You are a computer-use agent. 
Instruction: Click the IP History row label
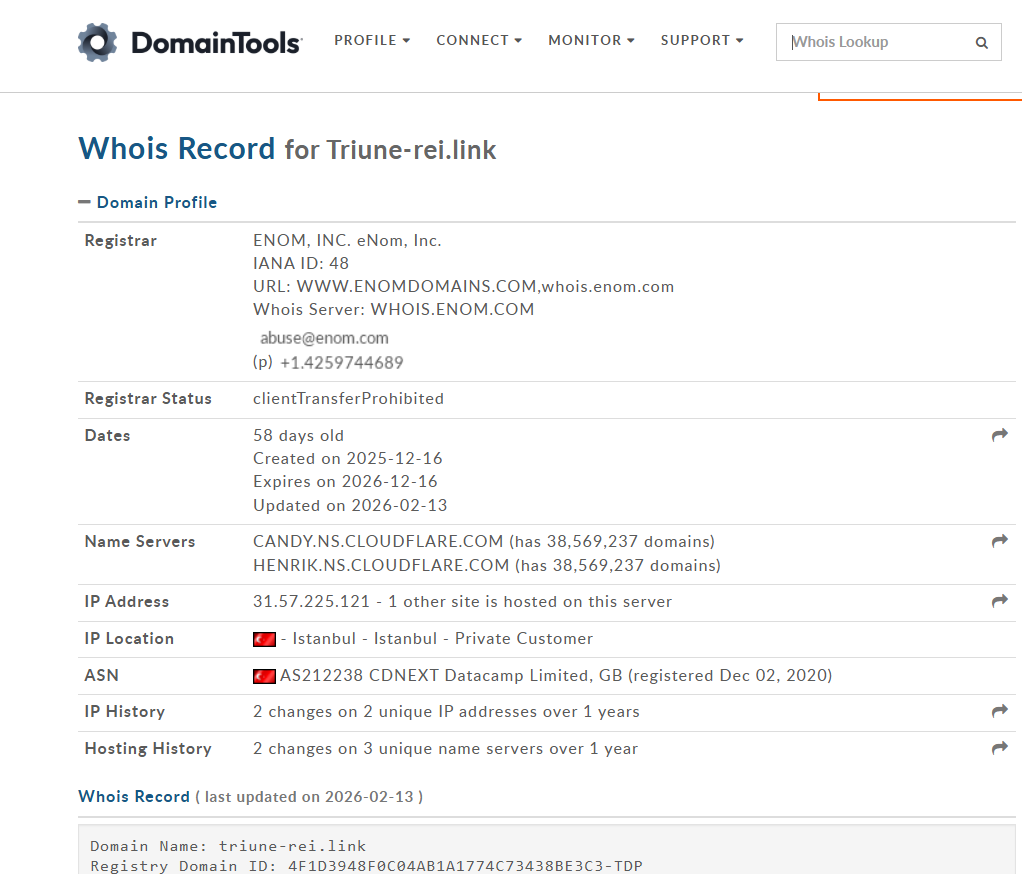[x=124, y=712]
